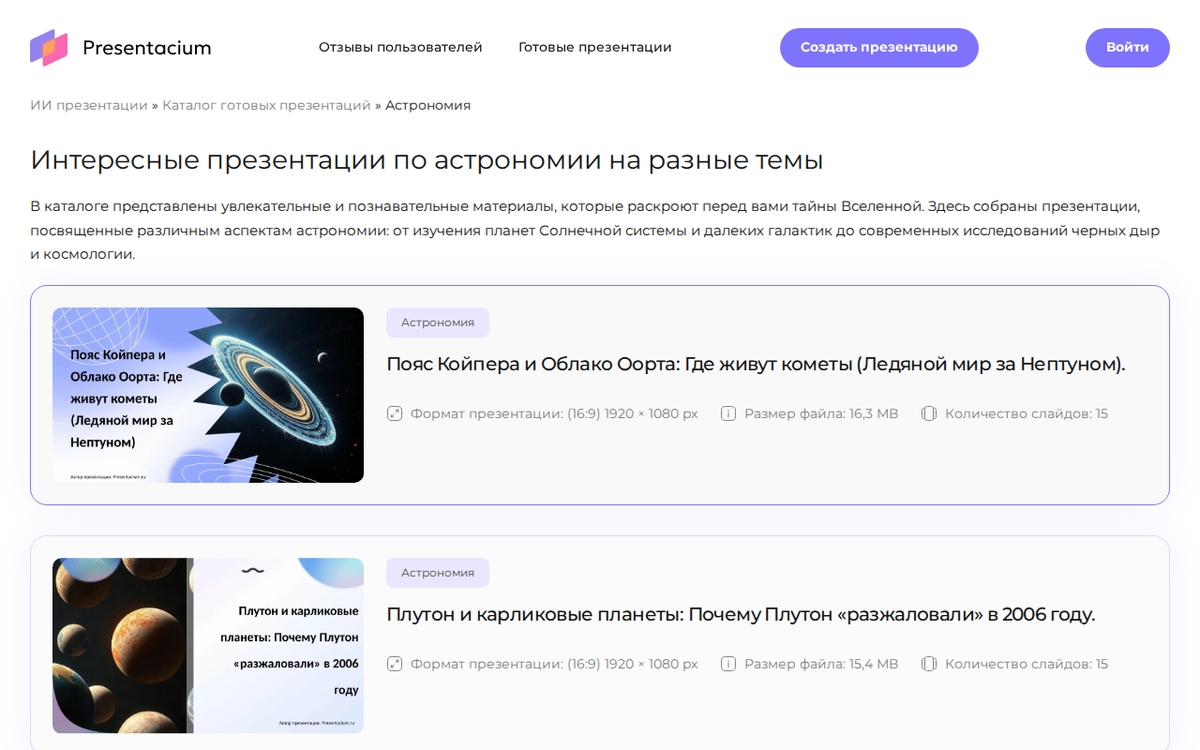1200x750 pixels.
Task: Click format icon in Плутон card
Action: [x=395, y=663]
